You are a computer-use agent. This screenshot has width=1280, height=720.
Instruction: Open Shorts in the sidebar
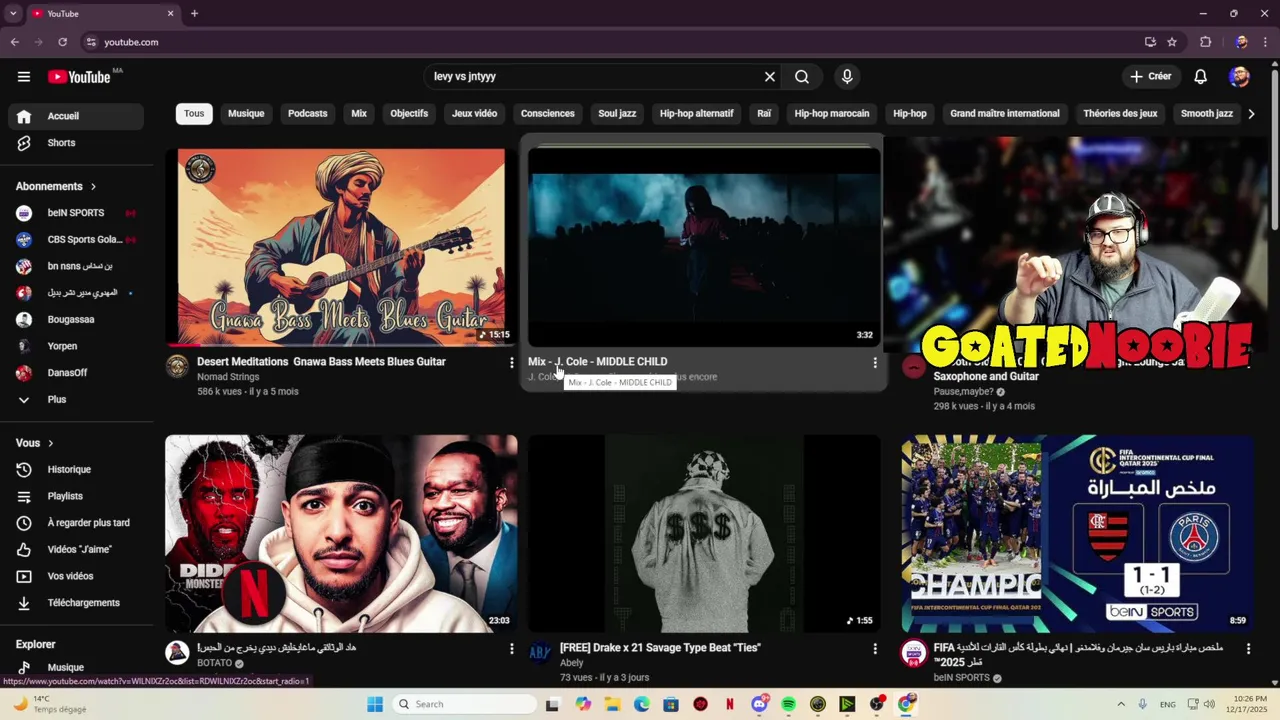tap(76, 143)
